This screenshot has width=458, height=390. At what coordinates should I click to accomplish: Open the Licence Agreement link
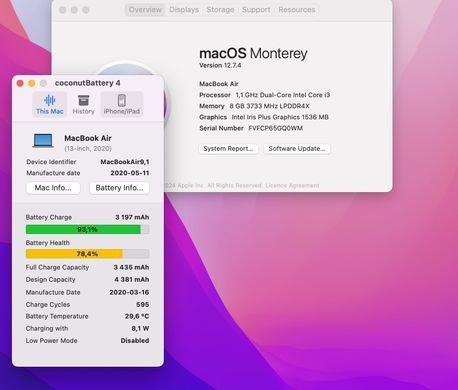[x=292, y=185]
